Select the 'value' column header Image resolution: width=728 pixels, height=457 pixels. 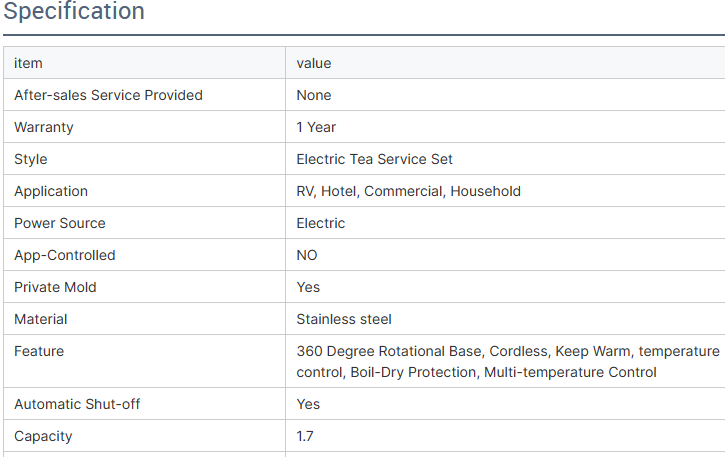coord(314,63)
